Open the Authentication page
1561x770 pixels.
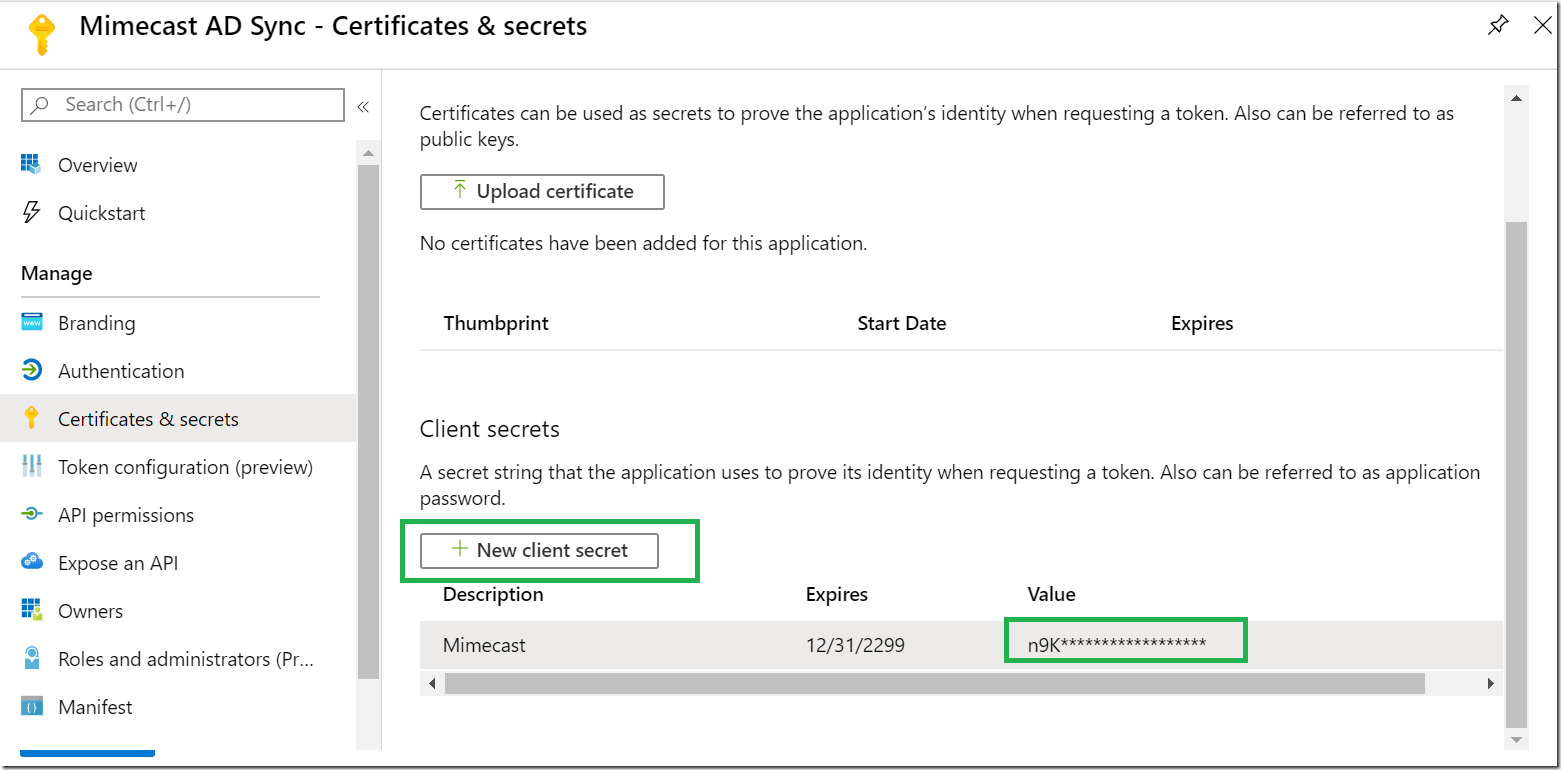coord(121,371)
